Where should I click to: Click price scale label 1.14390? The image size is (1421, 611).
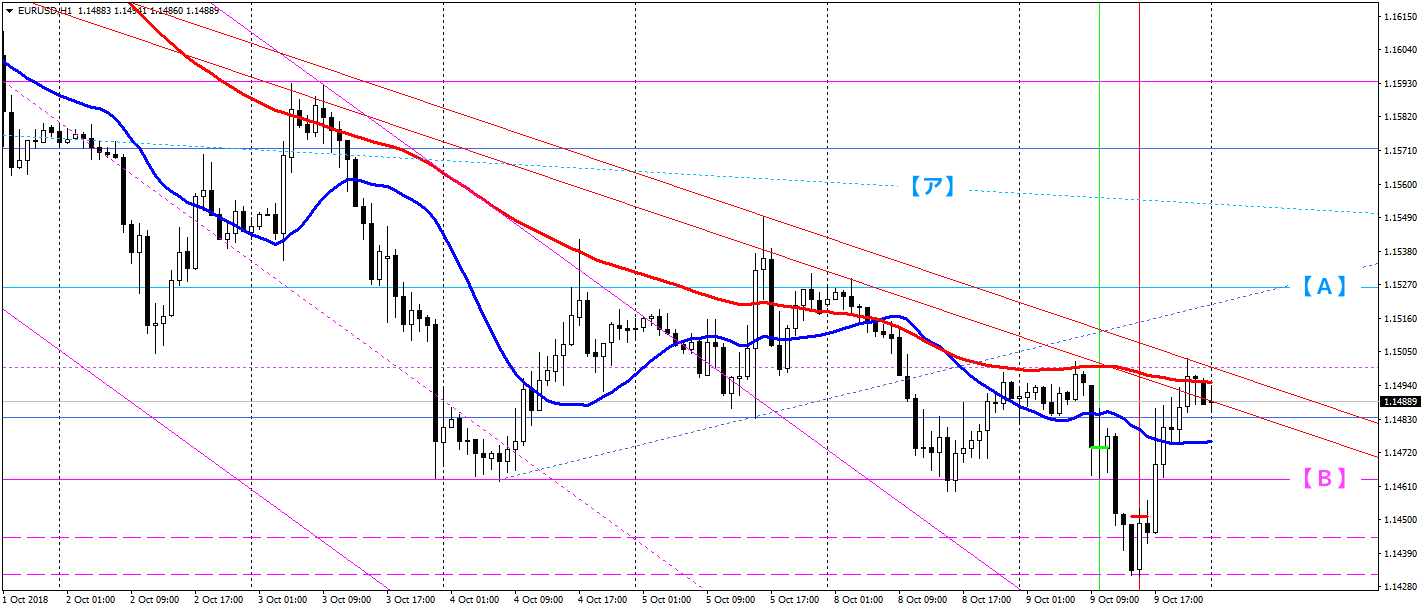1399,553
